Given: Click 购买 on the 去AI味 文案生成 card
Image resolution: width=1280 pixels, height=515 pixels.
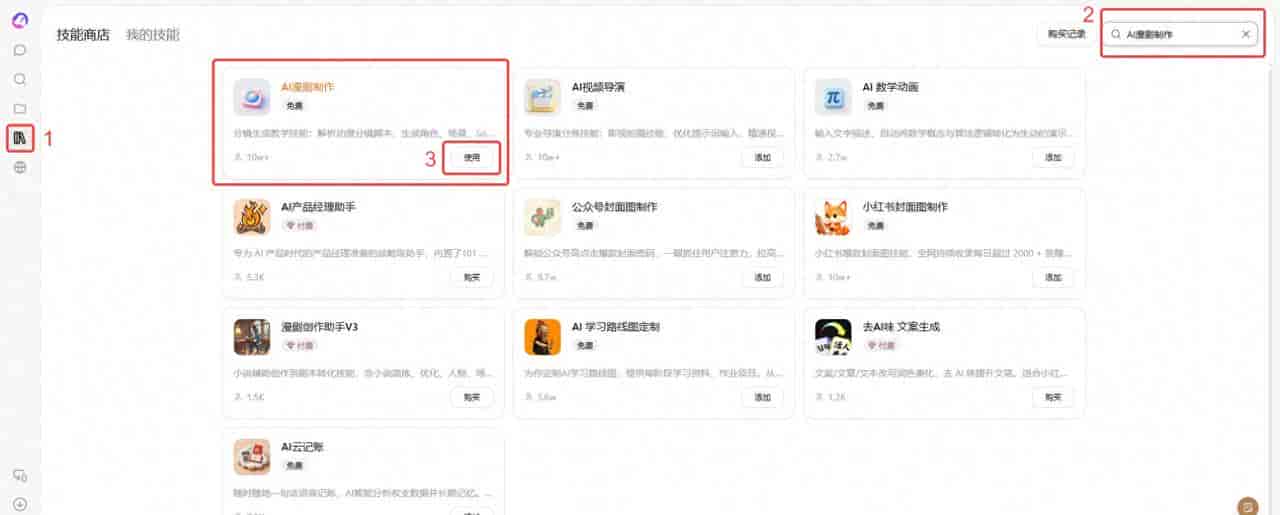Looking at the screenshot, I should click(1053, 397).
